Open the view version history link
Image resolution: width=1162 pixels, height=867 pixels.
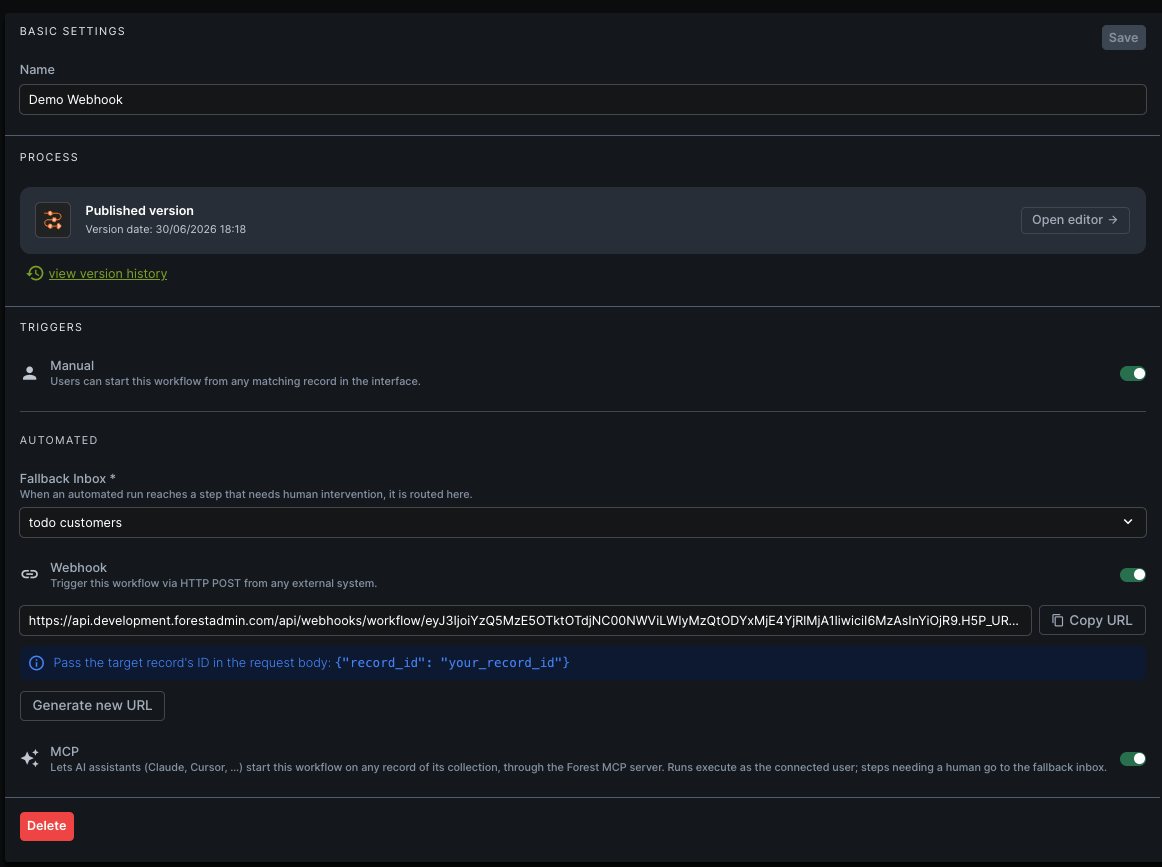(x=108, y=273)
